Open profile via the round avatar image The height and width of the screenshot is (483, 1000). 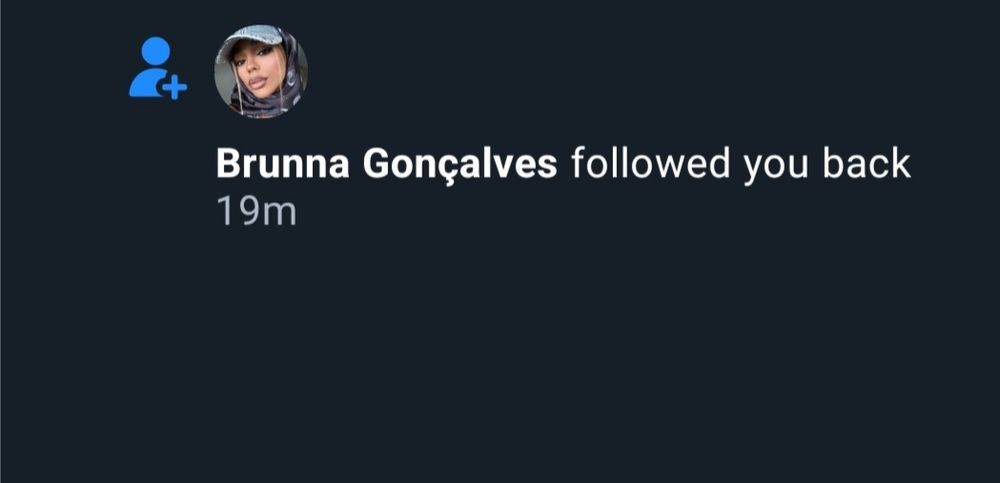pyautogui.click(x=261, y=71)
